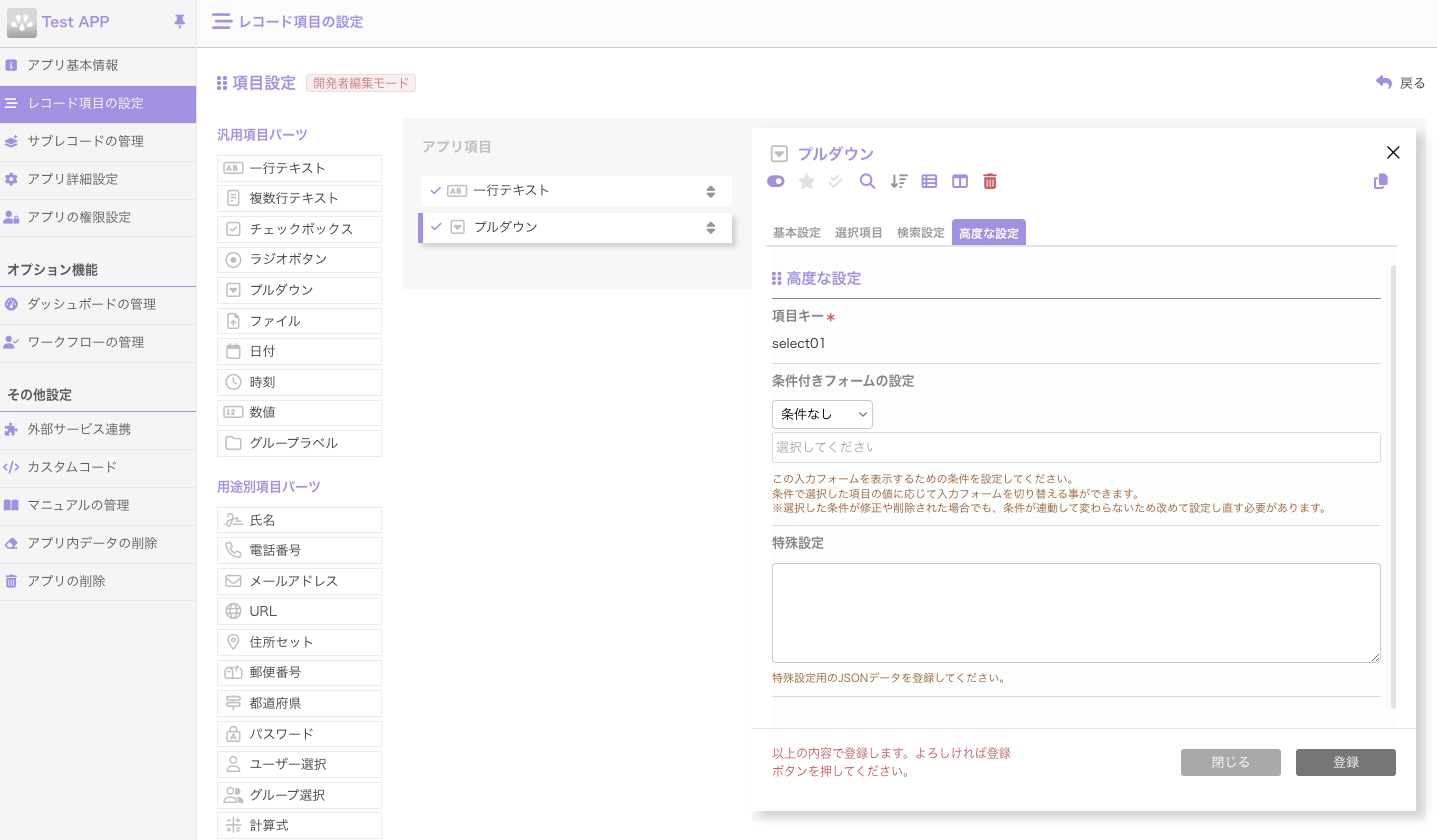
Task: Add the 計算式 part
Action: pos(299,825)
